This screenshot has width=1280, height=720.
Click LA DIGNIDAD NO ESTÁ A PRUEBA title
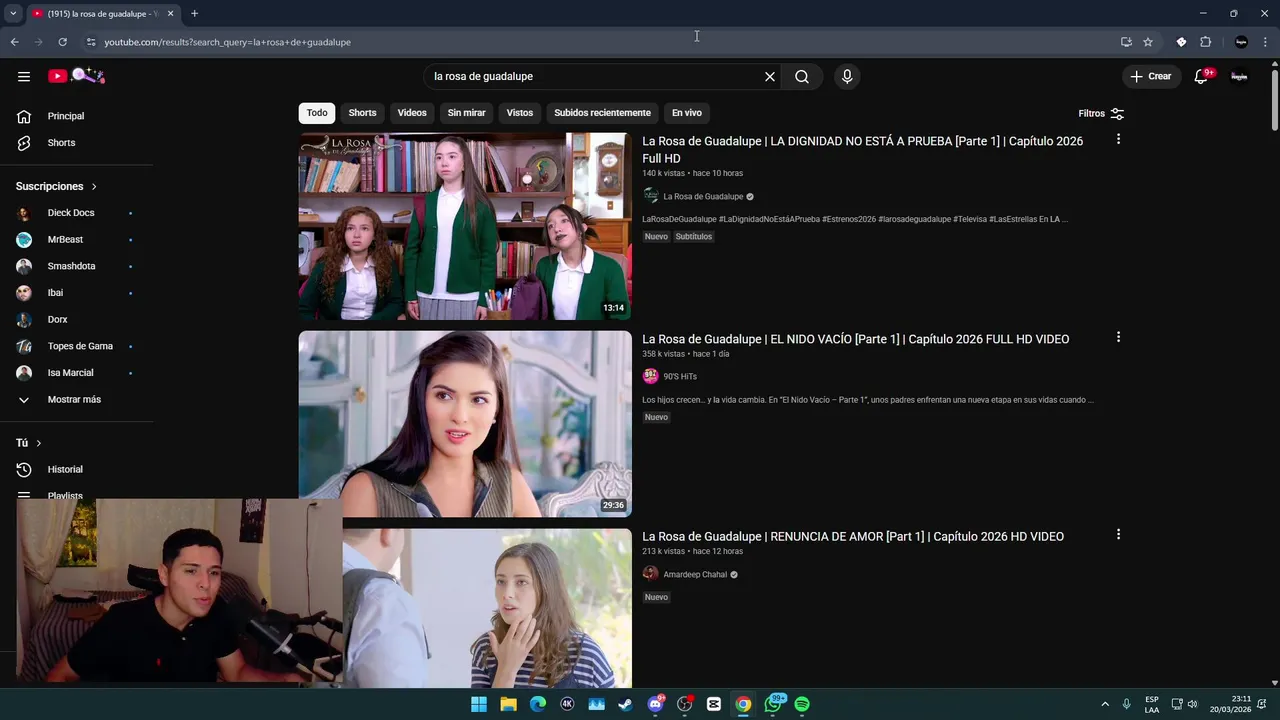862,150
